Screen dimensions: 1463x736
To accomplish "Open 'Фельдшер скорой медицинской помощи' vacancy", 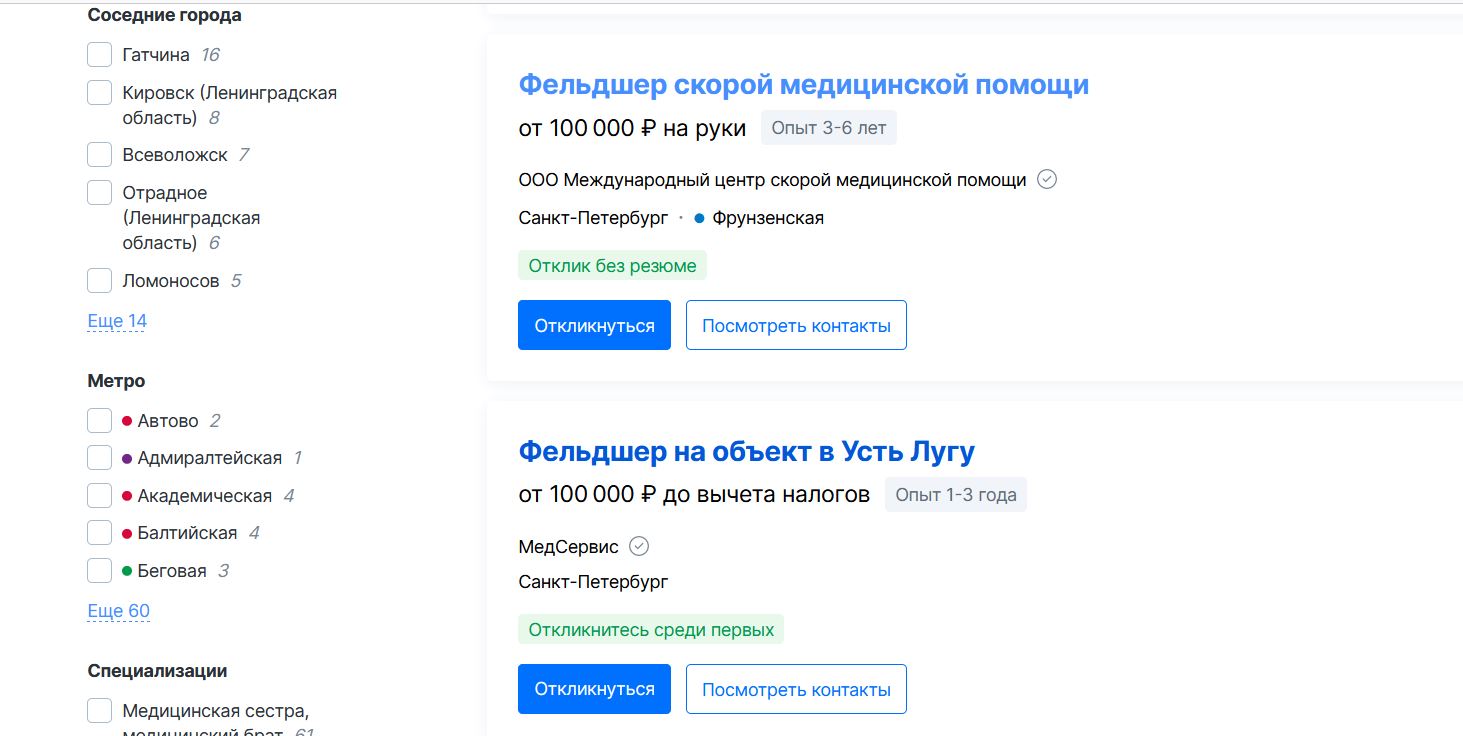I will (x=803, y=85).
